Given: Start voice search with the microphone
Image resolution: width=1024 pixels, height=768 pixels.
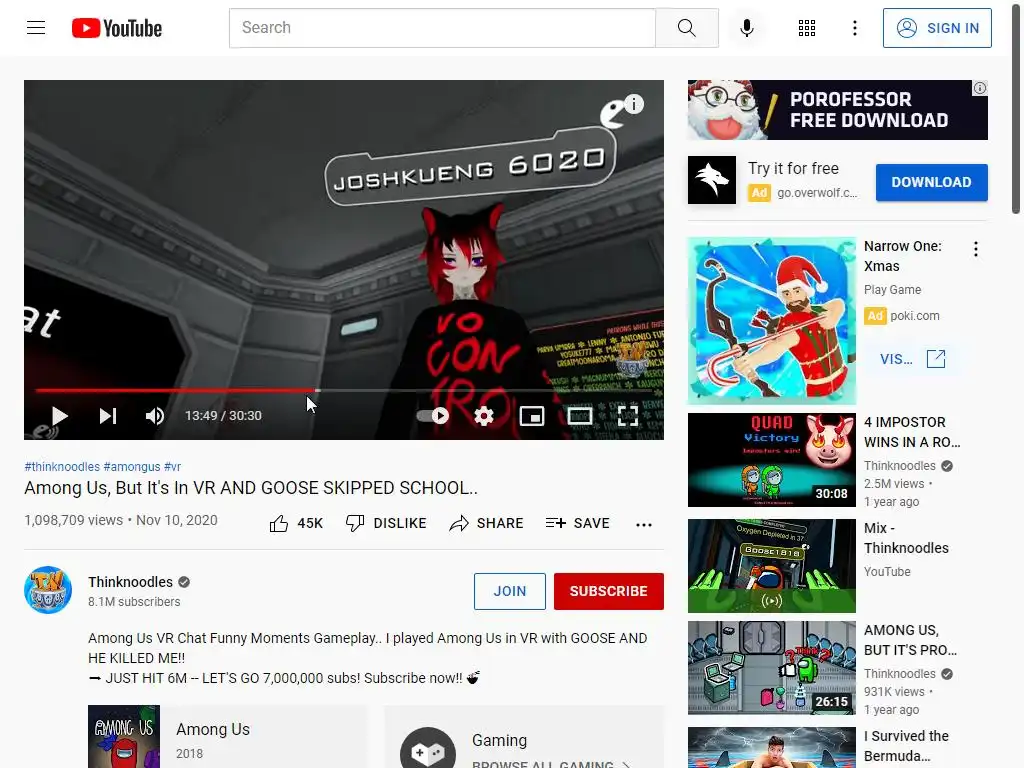Looking at the screenshot, I should pyautogui.click(x=746, y=28).
